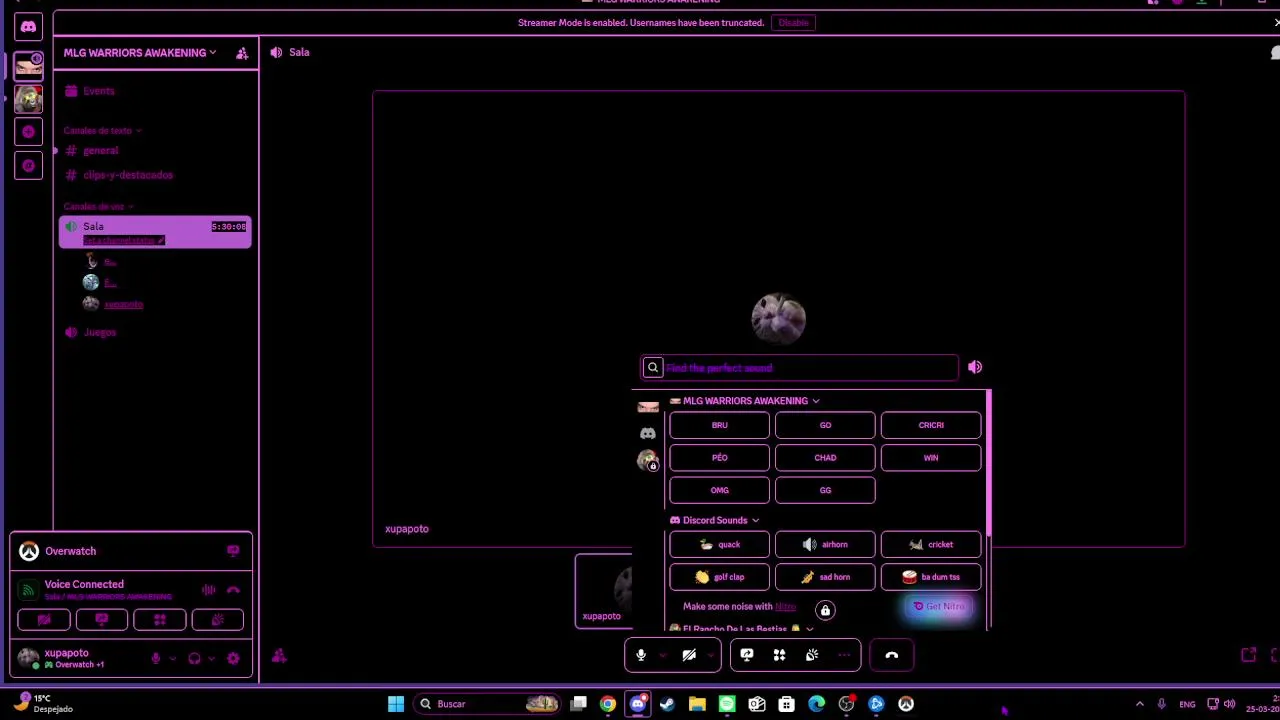Click the Get Nitro button
1280x720 pixels.
(x=939, y=606)
